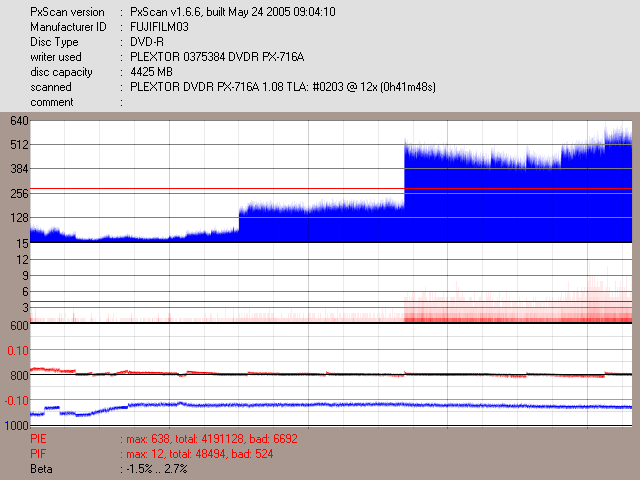Click the 128 axis label on PIE chart
Viewport: 640px width, 480px height.
pyautogui.click(x=19, y=218)
